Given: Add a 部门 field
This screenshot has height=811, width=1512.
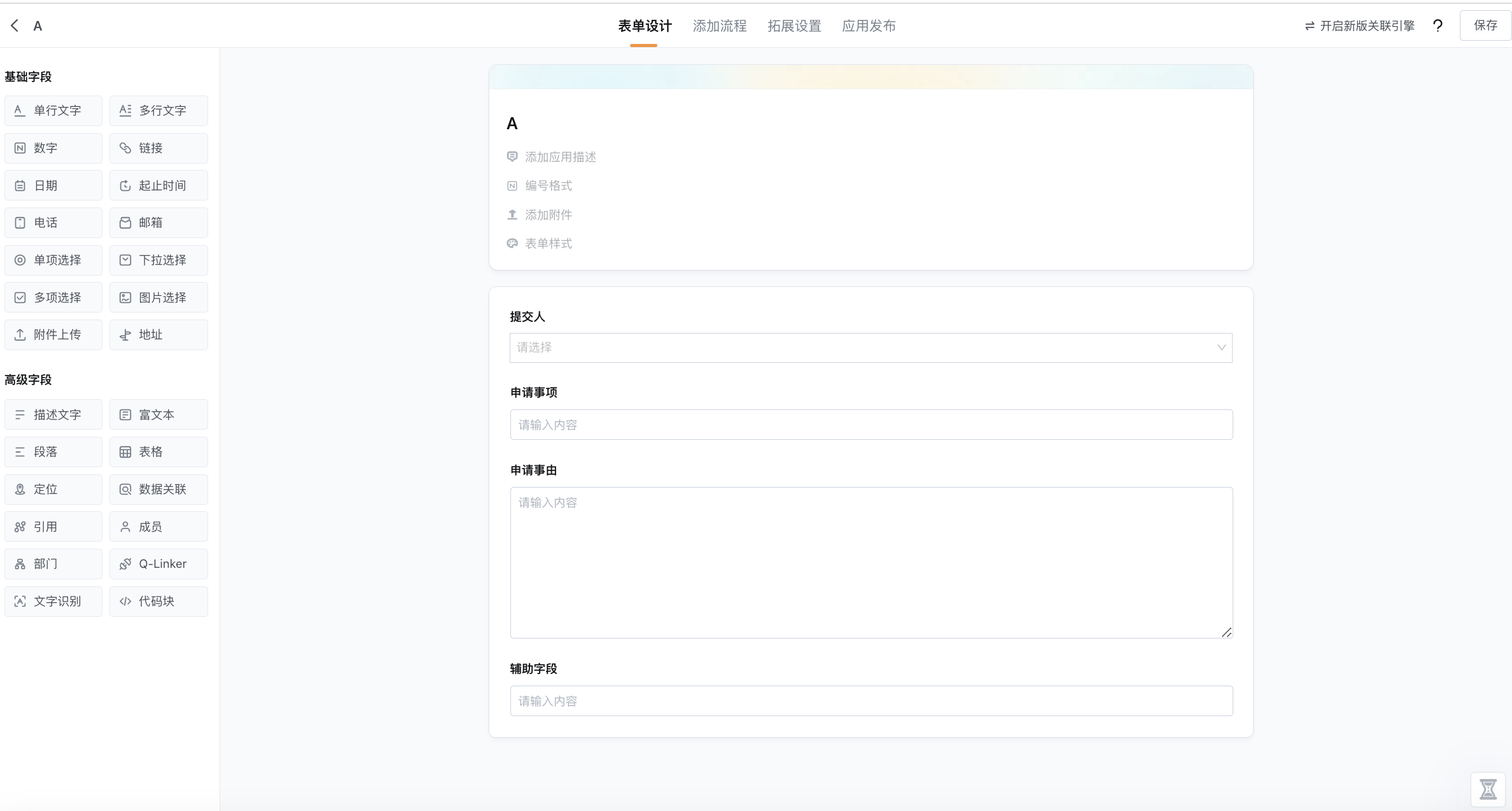Looking at the screenshot, I should [x=53, y=564].
